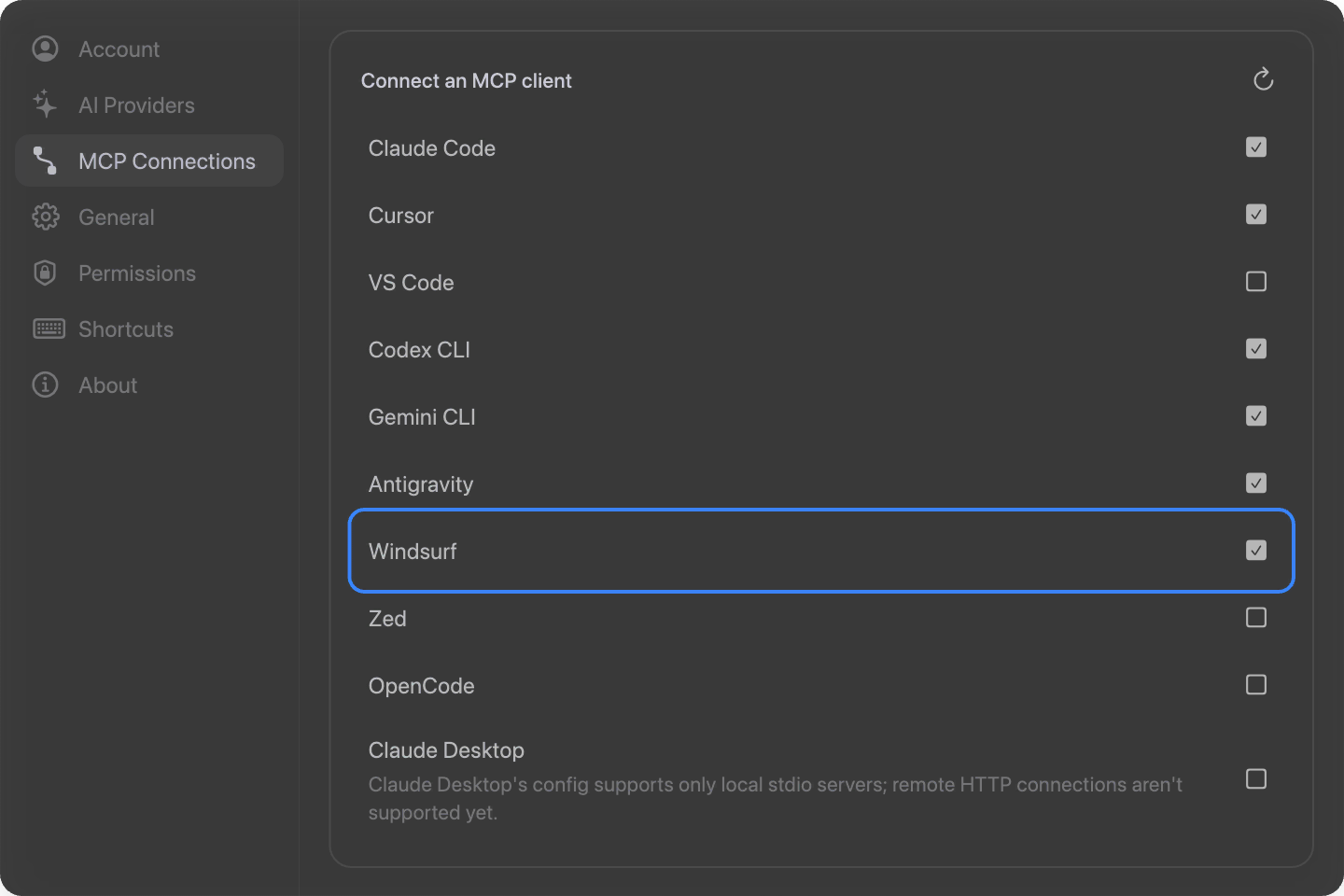The image size is (1344, 896).
Task: Open the Account settings section
Action: click(149, 49)
